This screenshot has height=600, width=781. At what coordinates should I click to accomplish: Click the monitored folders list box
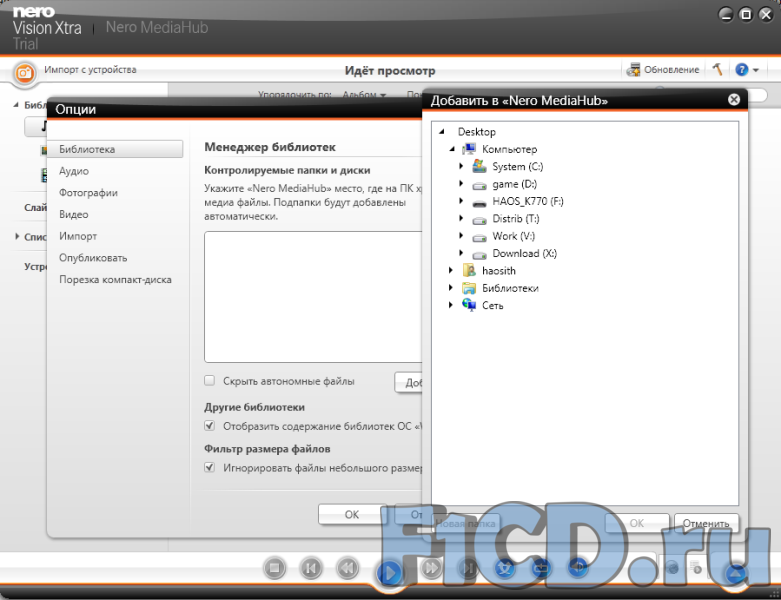pos(313,297)
